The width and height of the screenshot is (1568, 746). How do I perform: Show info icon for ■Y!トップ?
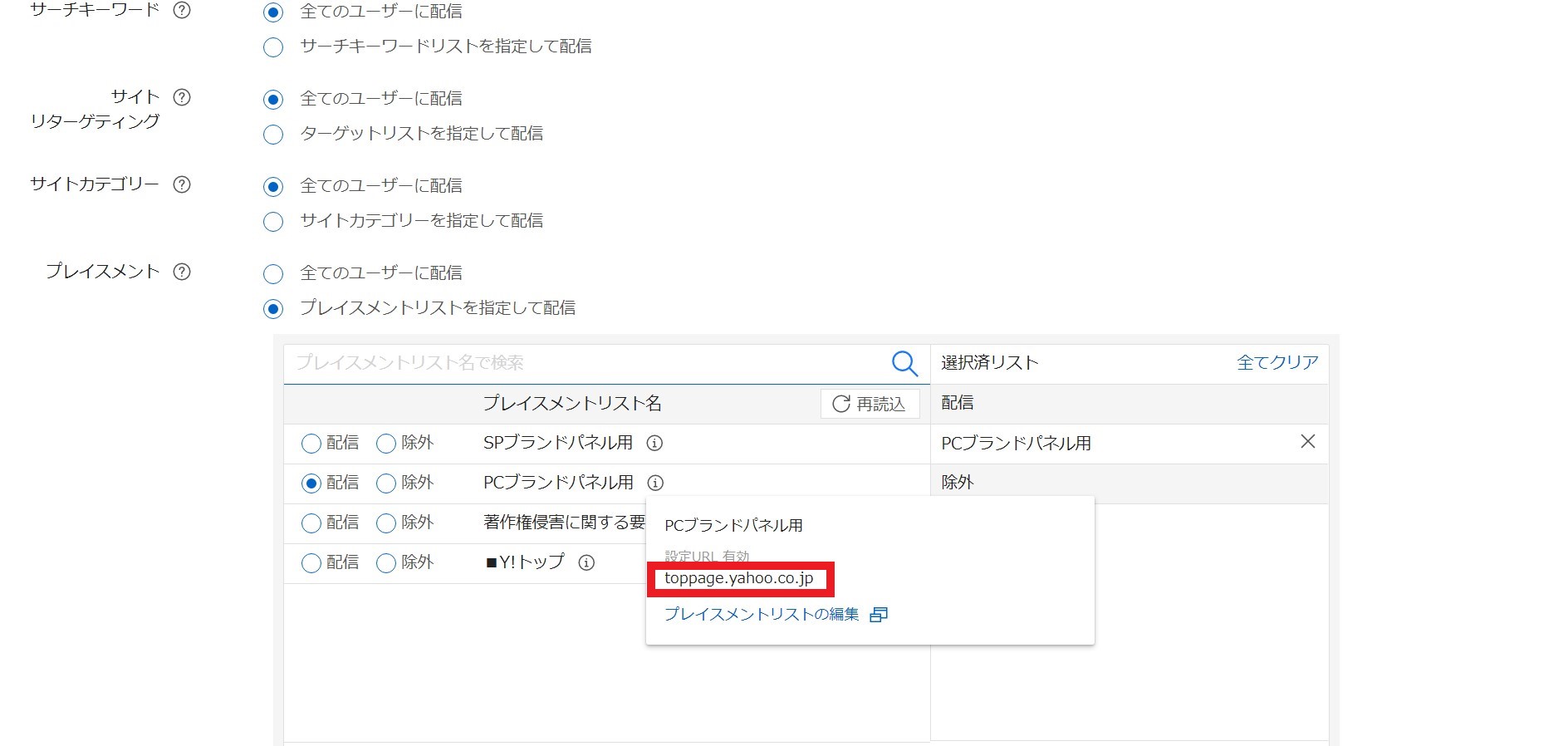coord(586,562)
